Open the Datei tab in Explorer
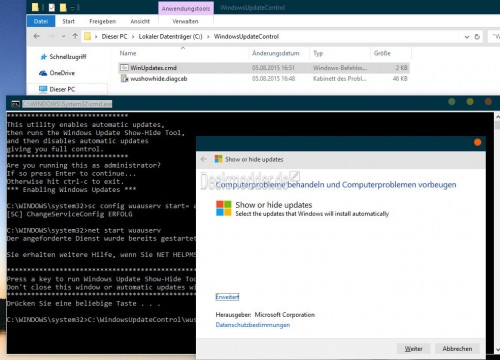This screenshot has width=500, height=360. [41, 21]
